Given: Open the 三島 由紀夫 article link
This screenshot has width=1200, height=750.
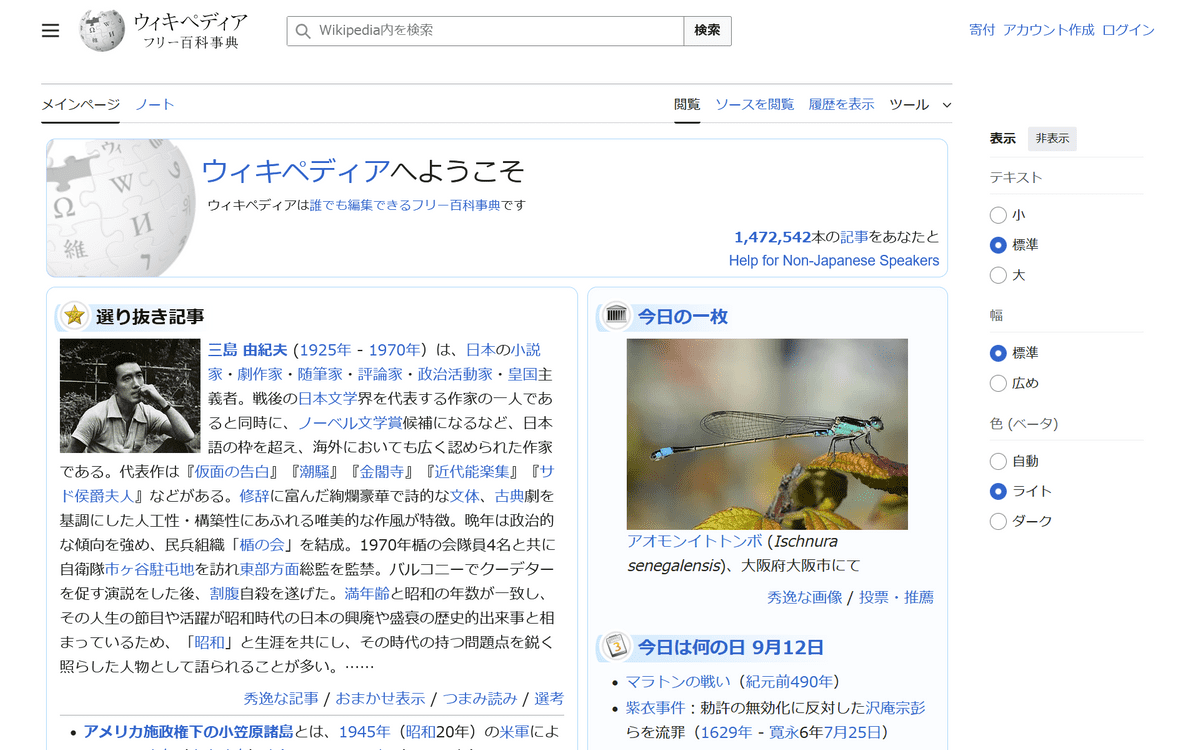Looking at the screenshot, I should point(247,349).
